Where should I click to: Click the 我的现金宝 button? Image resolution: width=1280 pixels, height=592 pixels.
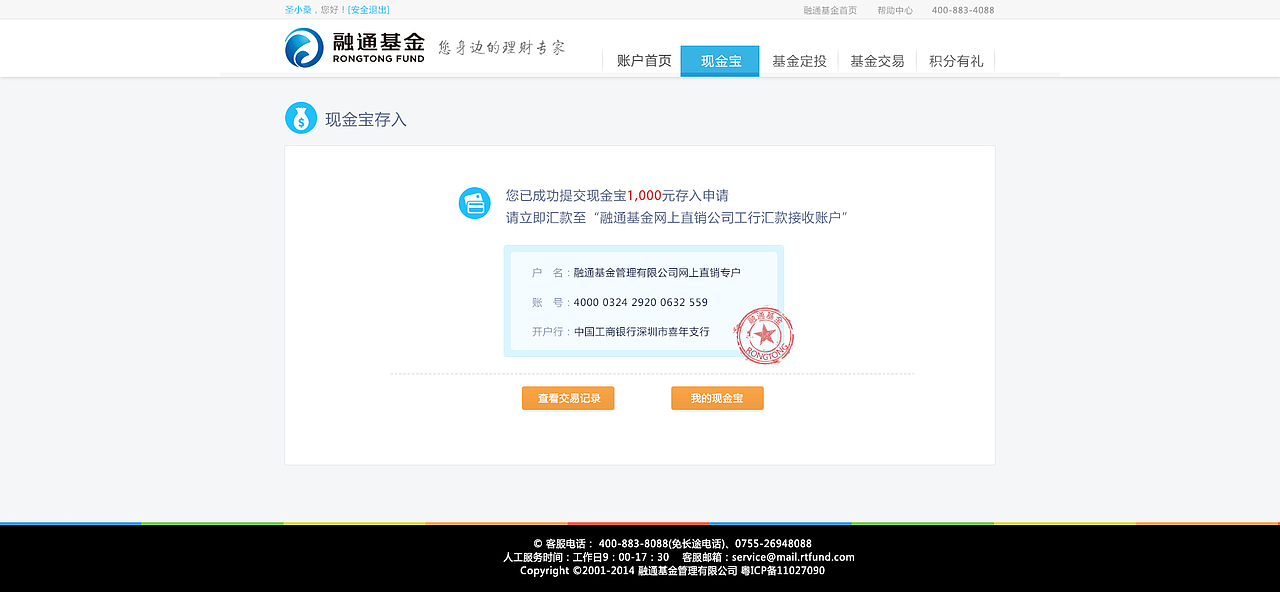pyautogui.click(x=716, y=397)
